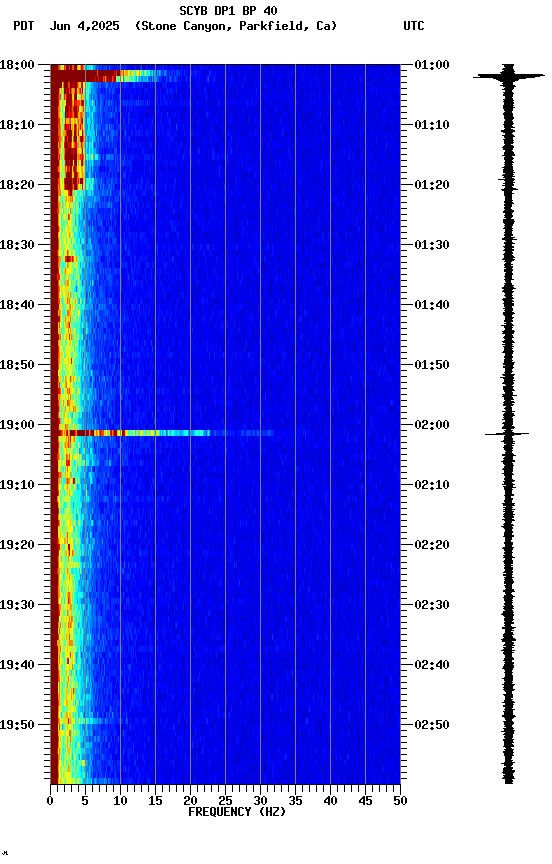The image size is (552, 864).
Task: Click the 18:50 PDT time label
Action: pyautogui.click(x=17, y=365)
